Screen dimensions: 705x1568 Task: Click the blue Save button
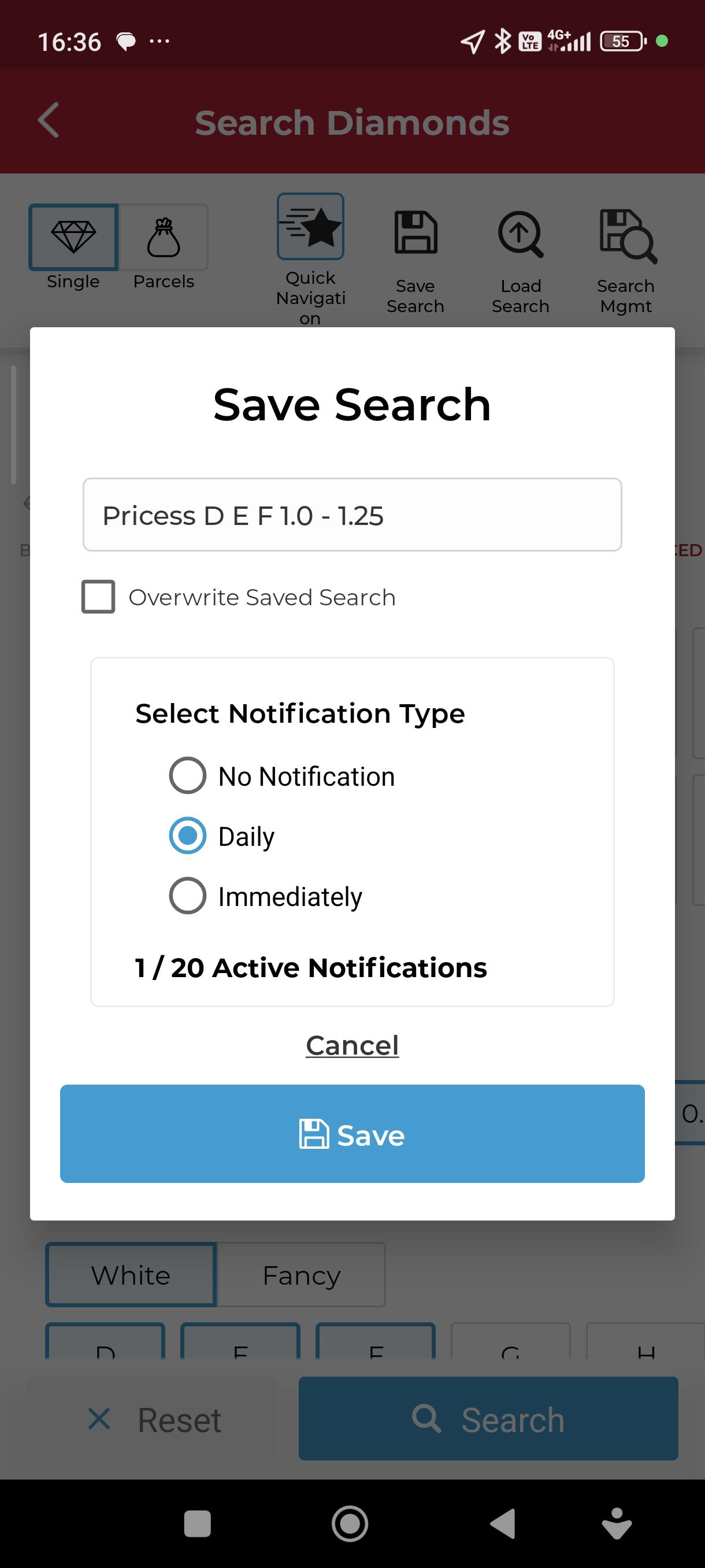coord(352,1134)
